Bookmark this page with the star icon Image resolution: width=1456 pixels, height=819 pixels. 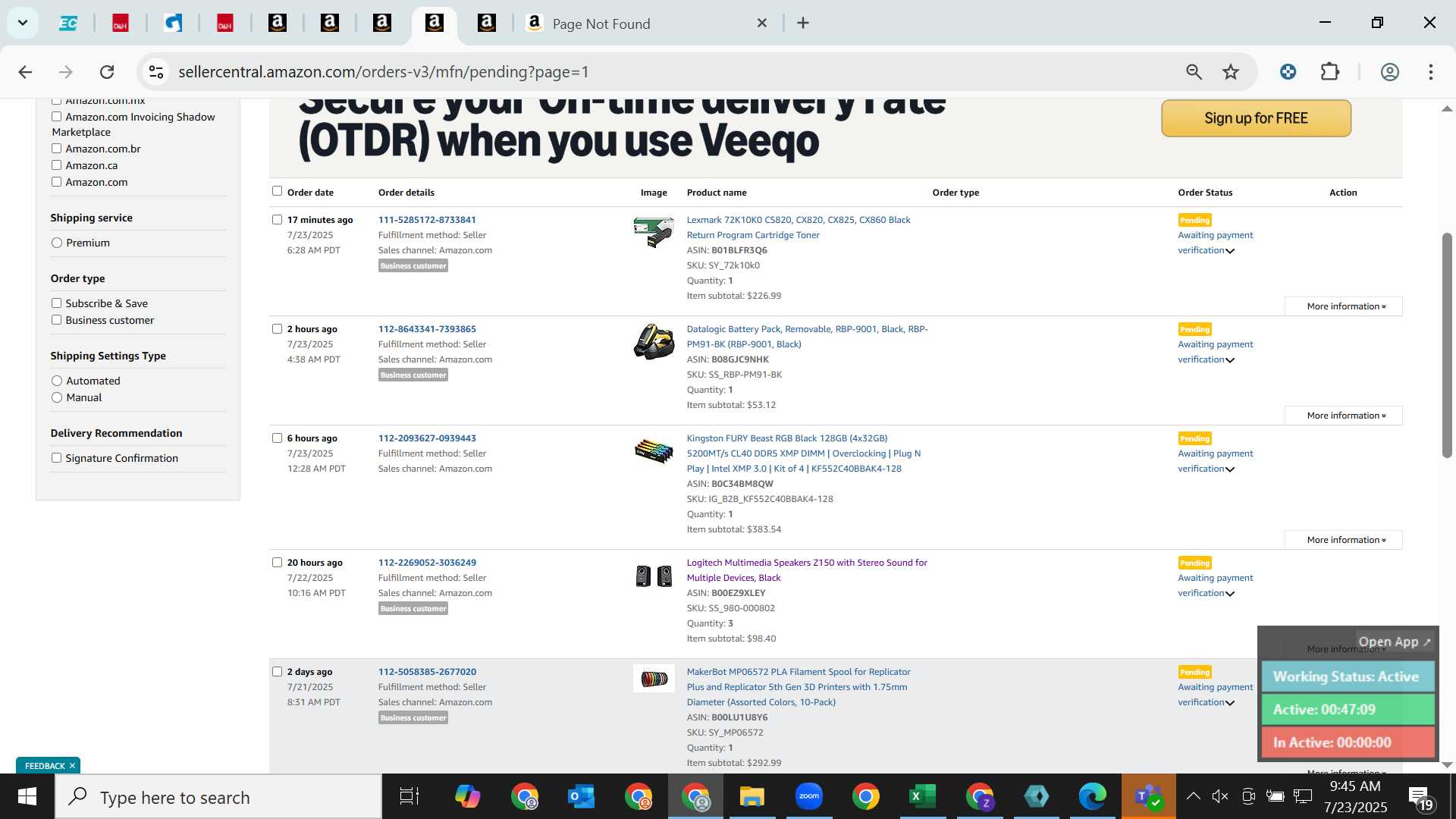click(x=1231, y=72)
